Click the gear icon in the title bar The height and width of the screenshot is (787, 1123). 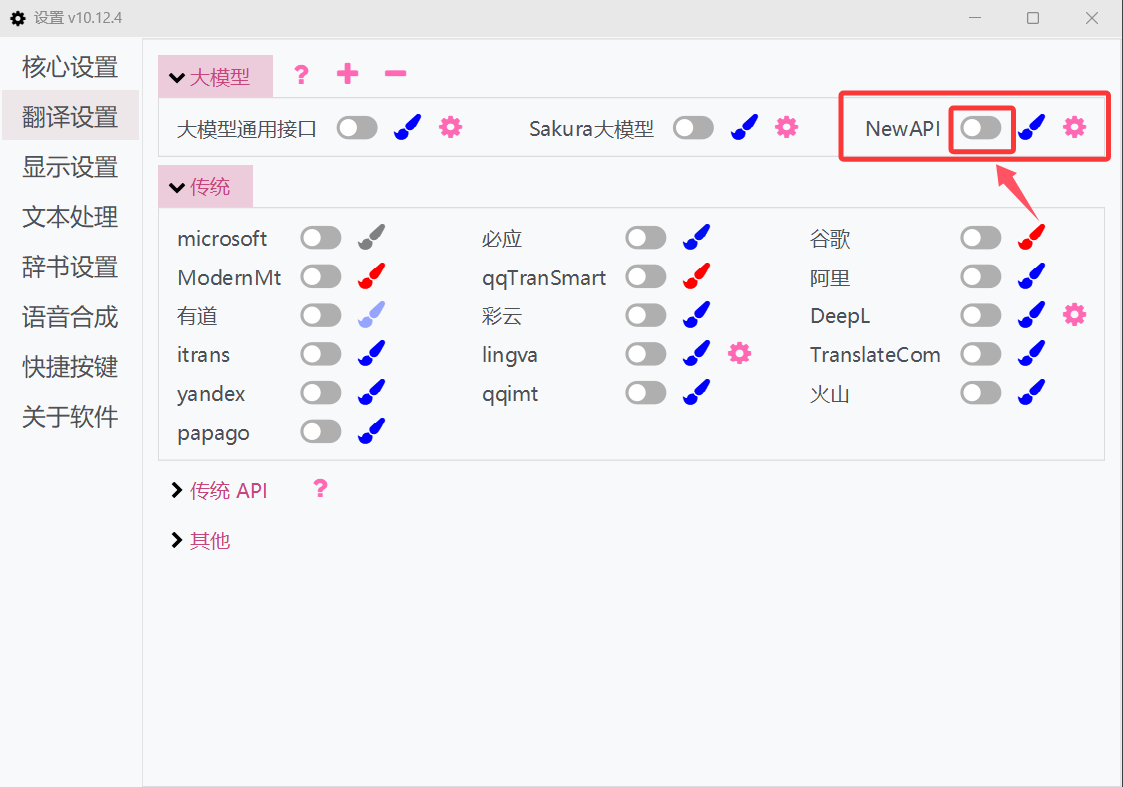pos(17,17)
